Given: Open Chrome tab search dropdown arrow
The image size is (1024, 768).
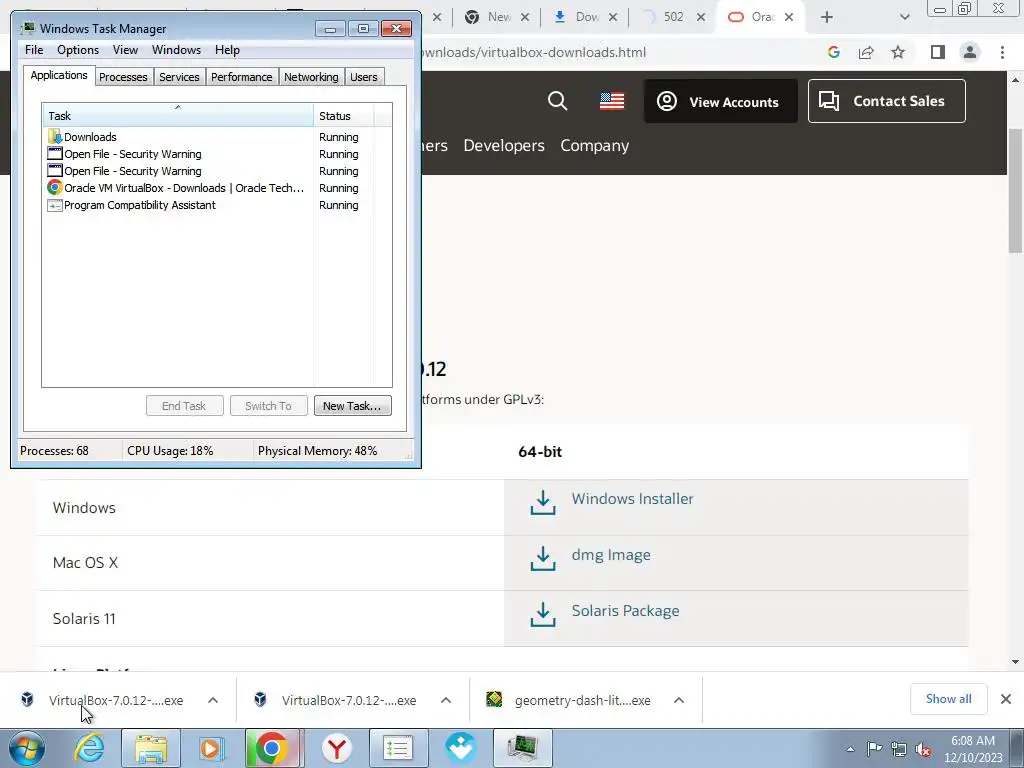Looking at the screenshot, I should coord(904,17).
